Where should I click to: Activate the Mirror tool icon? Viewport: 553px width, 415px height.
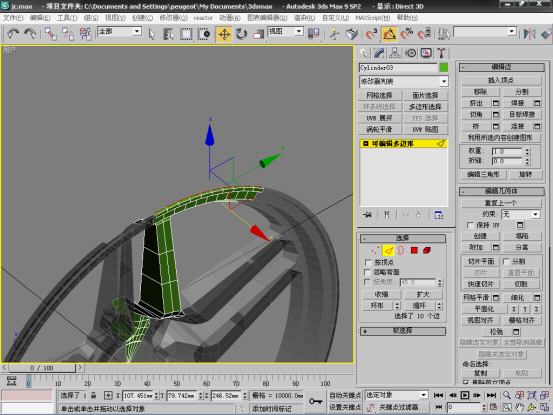pyautogui.click(x=529, y=34)
